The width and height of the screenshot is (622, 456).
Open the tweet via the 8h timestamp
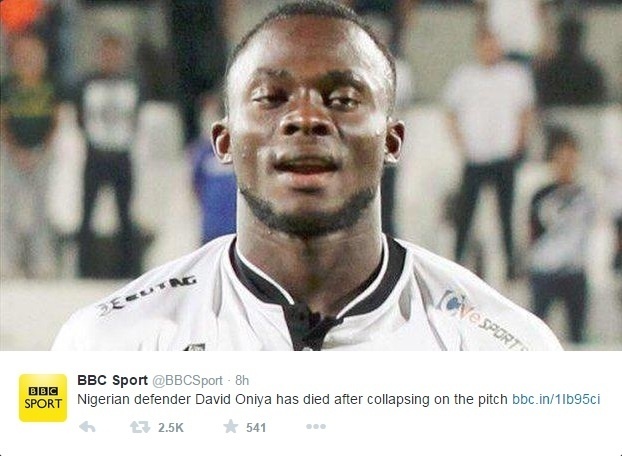[242, 381]
